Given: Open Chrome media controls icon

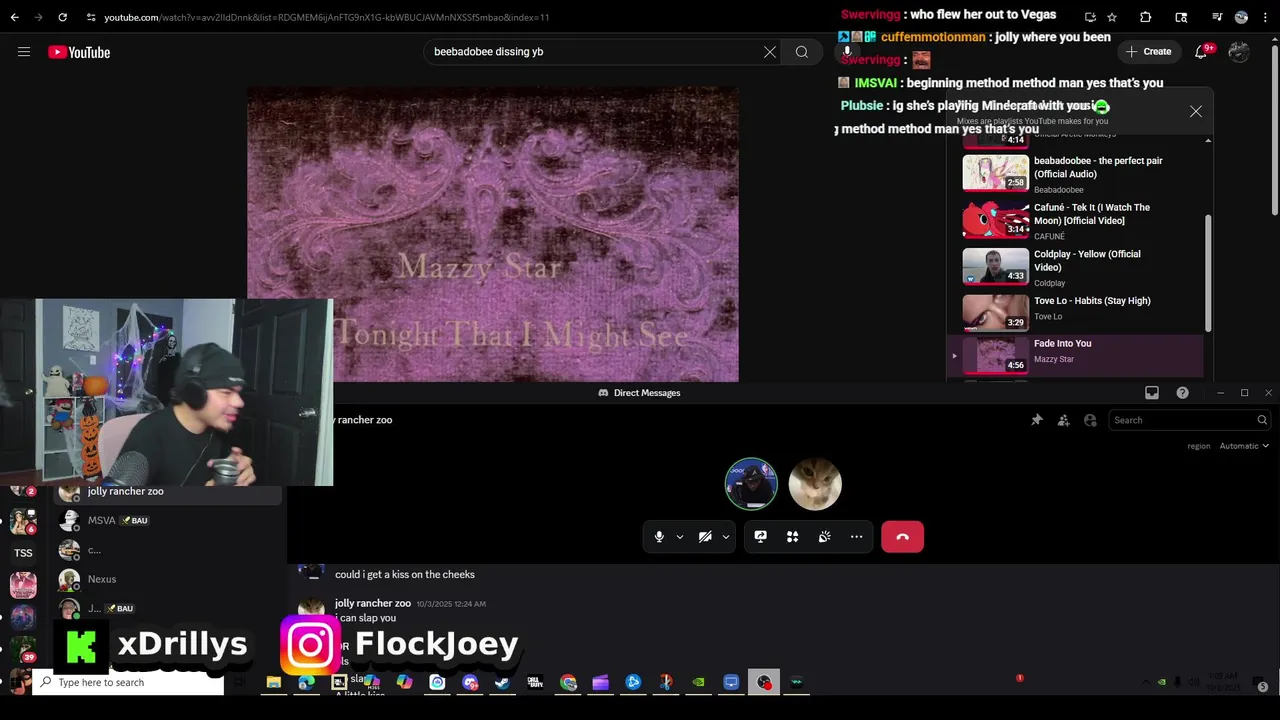Looking at the screenshot, I should pyautogui.click(x=1217, y=17).
